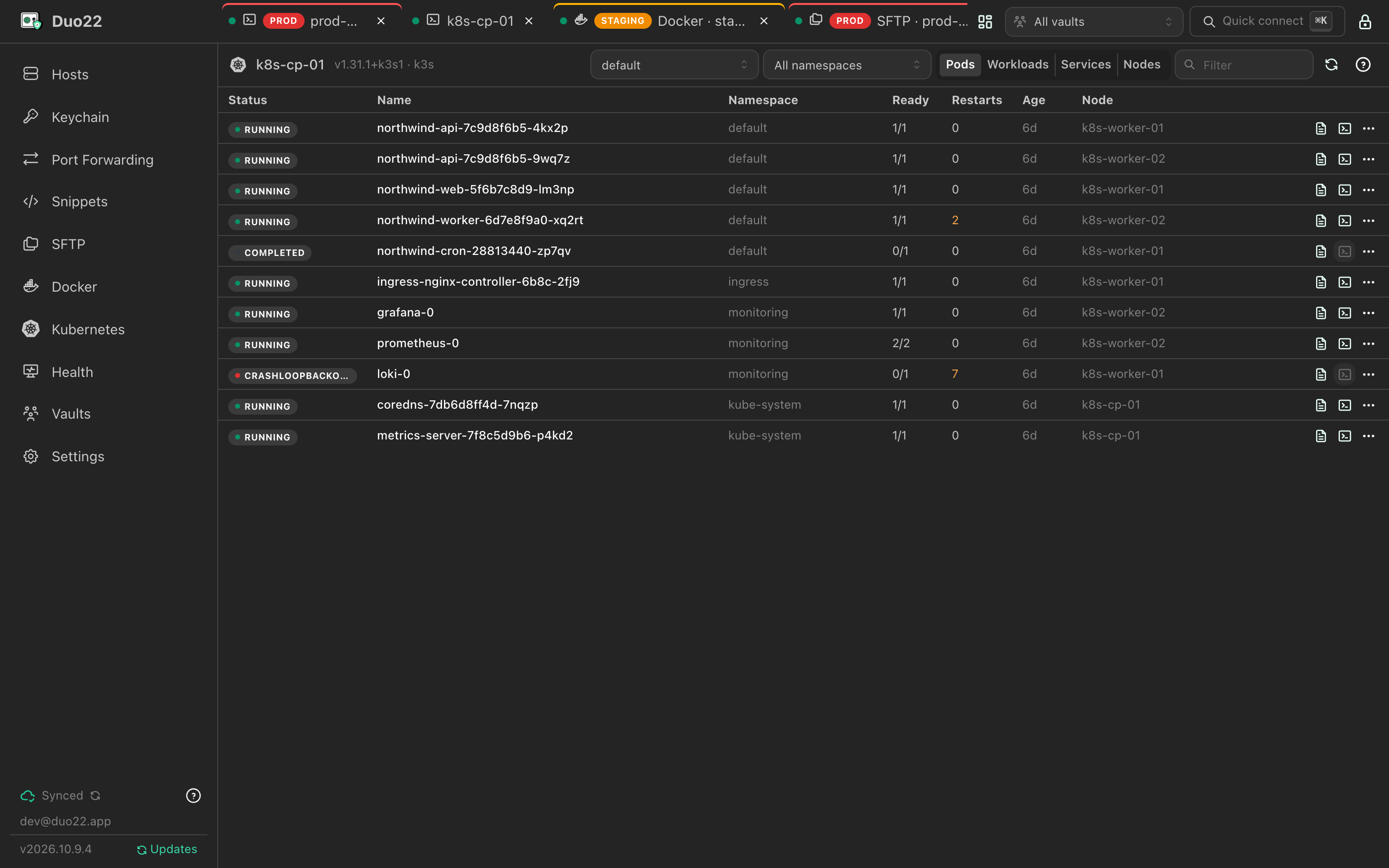Open shell icon for grafana-0 pod
This screenshot has width=1389, height=868.
[1345, 313]
